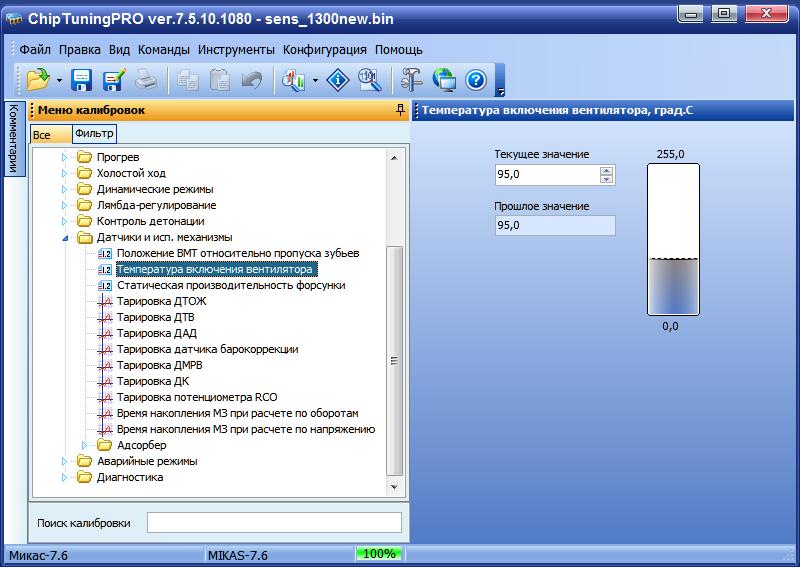Click the fan temperature vertical gauge bar
This screenshot has width=800, height=567.
point(673,239)
